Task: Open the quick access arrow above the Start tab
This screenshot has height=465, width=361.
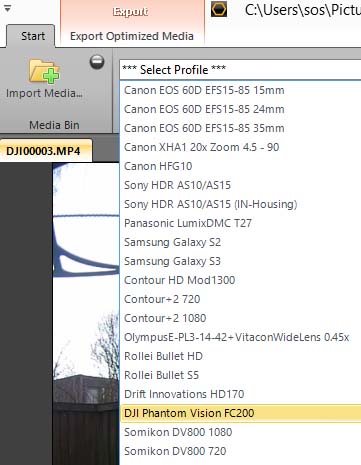Action: [x=7, y=8]
